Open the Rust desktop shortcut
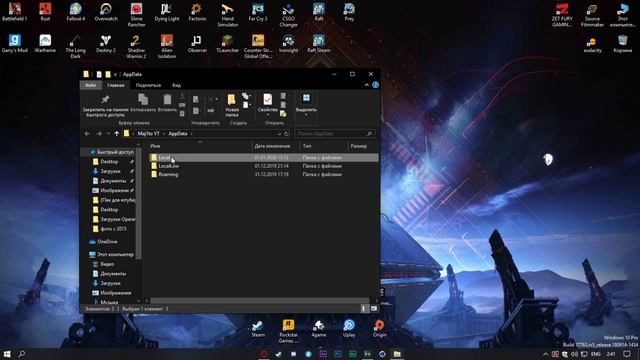 point(45,11)
